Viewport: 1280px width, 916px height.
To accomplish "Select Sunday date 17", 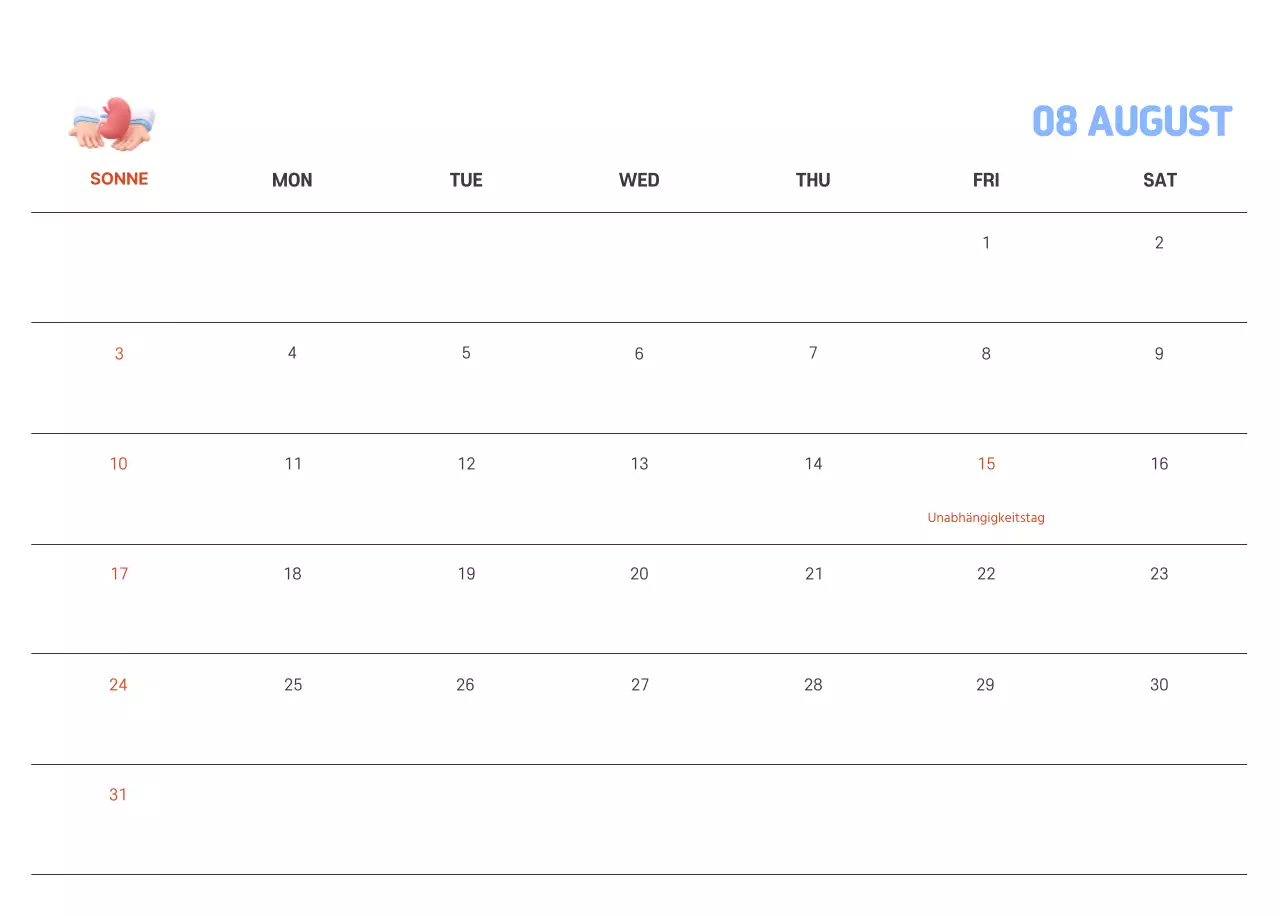I will point(119,574).
